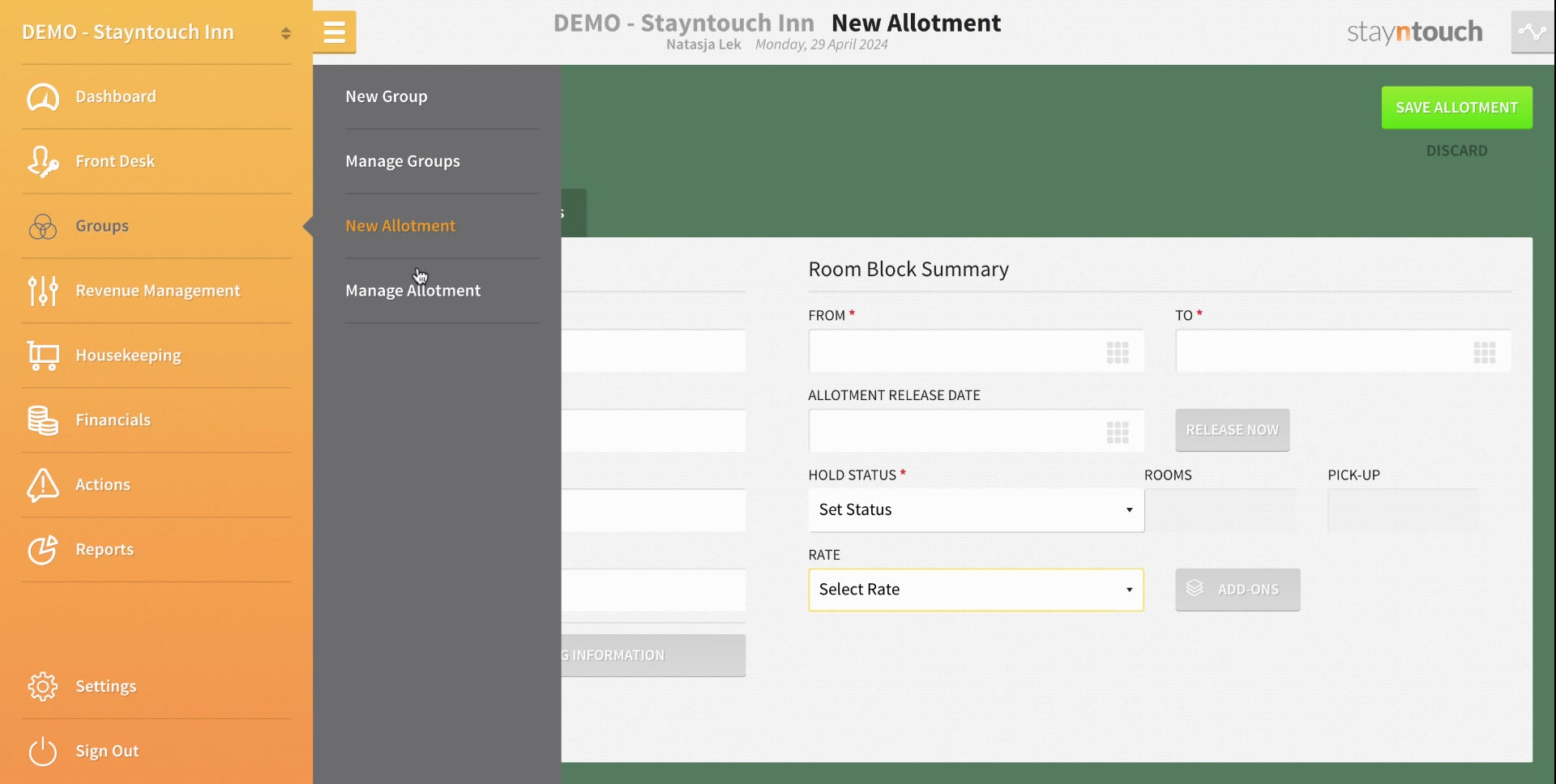Screen dimensions: 1556x784
Task: Click the Discard link
Action: [1456, 151]
